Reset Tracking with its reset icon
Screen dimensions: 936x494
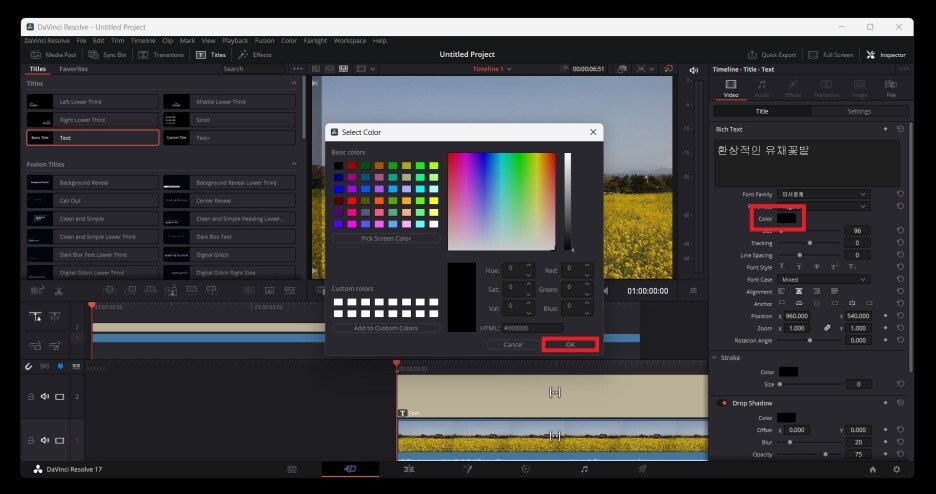(x=900, y=243)
